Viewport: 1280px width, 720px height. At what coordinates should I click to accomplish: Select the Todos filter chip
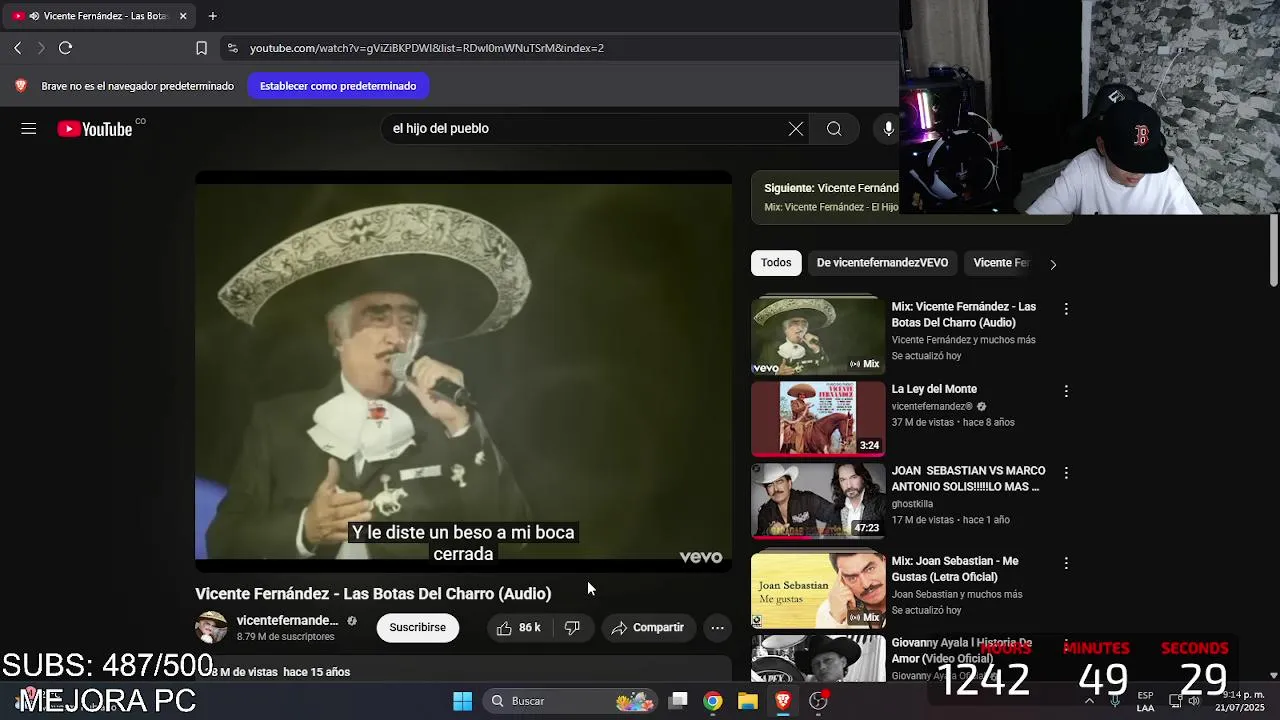776,263
